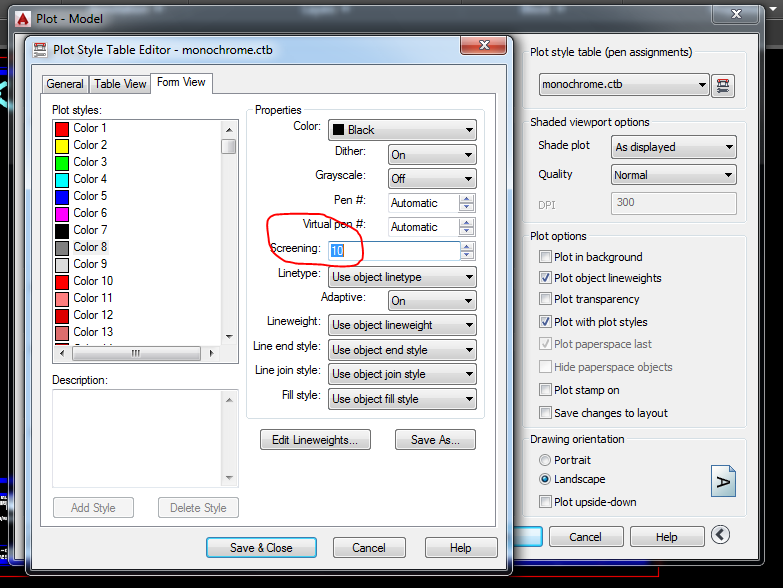
Task: Open the Adaptive dropdown
Action: (x=432, y=301)
